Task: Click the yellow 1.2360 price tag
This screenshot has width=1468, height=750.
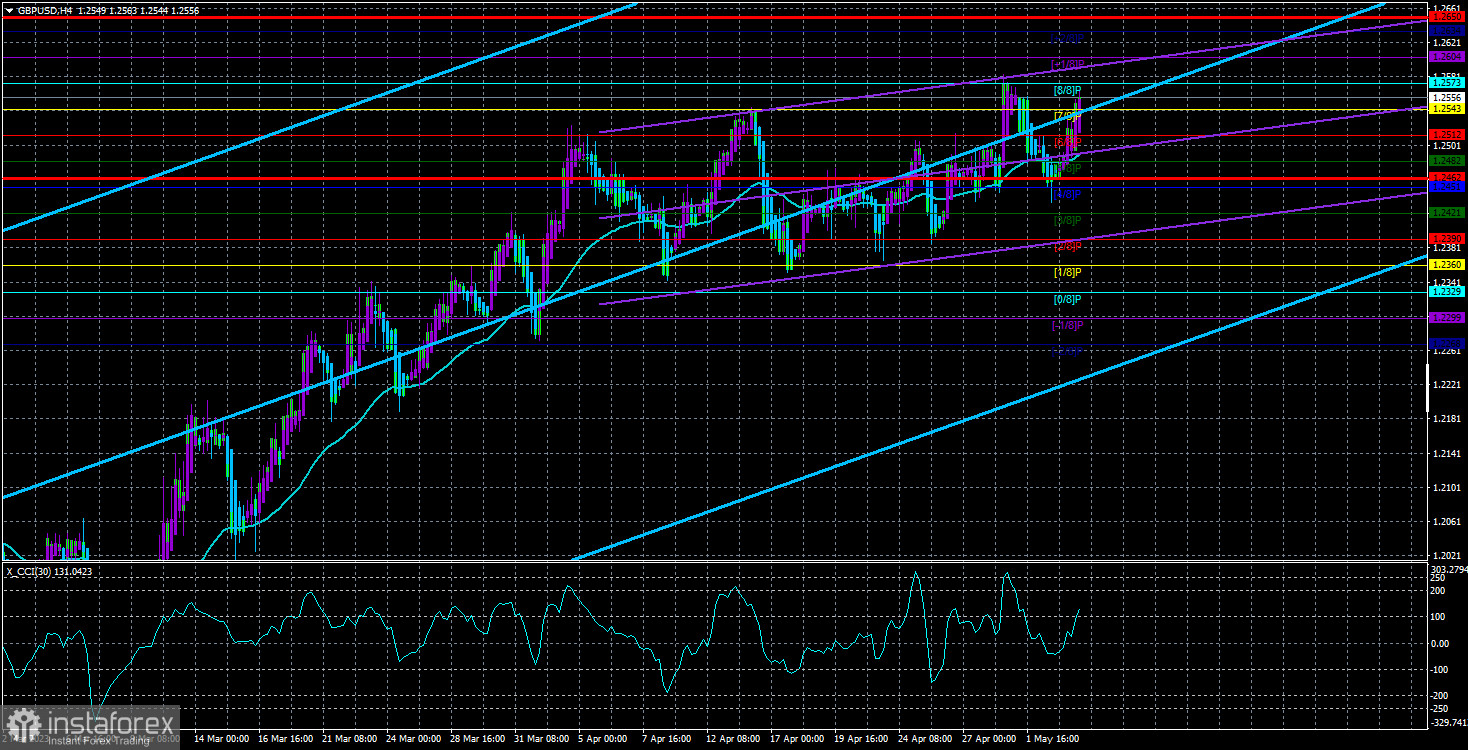Action: [1447, 265]
